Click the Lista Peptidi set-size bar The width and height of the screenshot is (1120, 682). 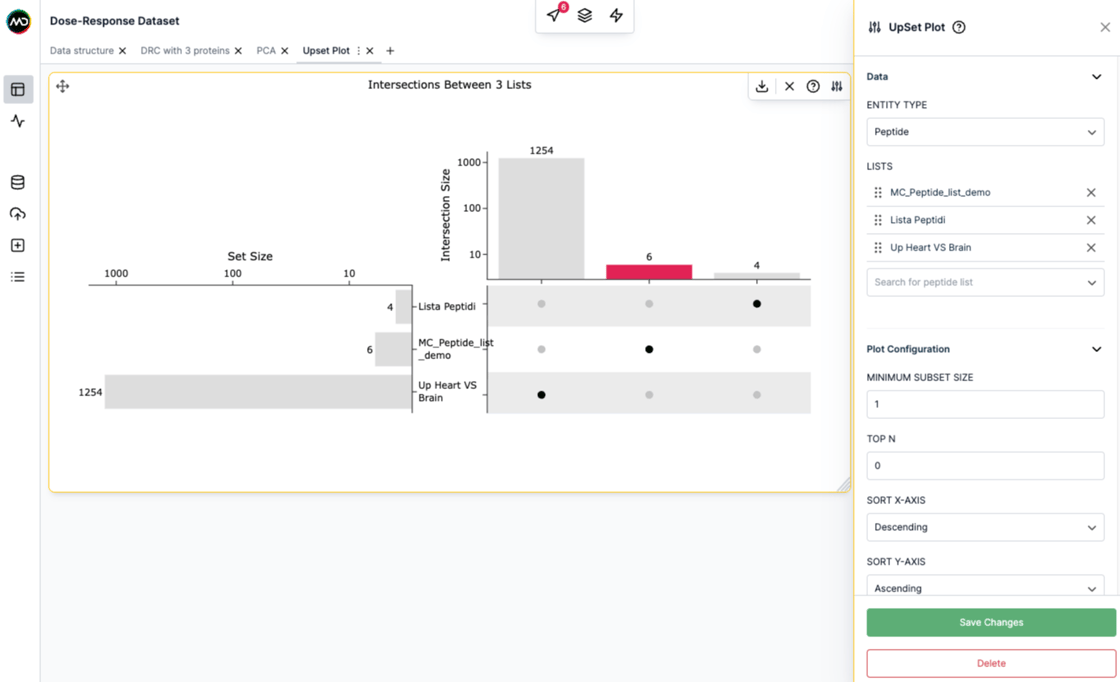[404, 306]
